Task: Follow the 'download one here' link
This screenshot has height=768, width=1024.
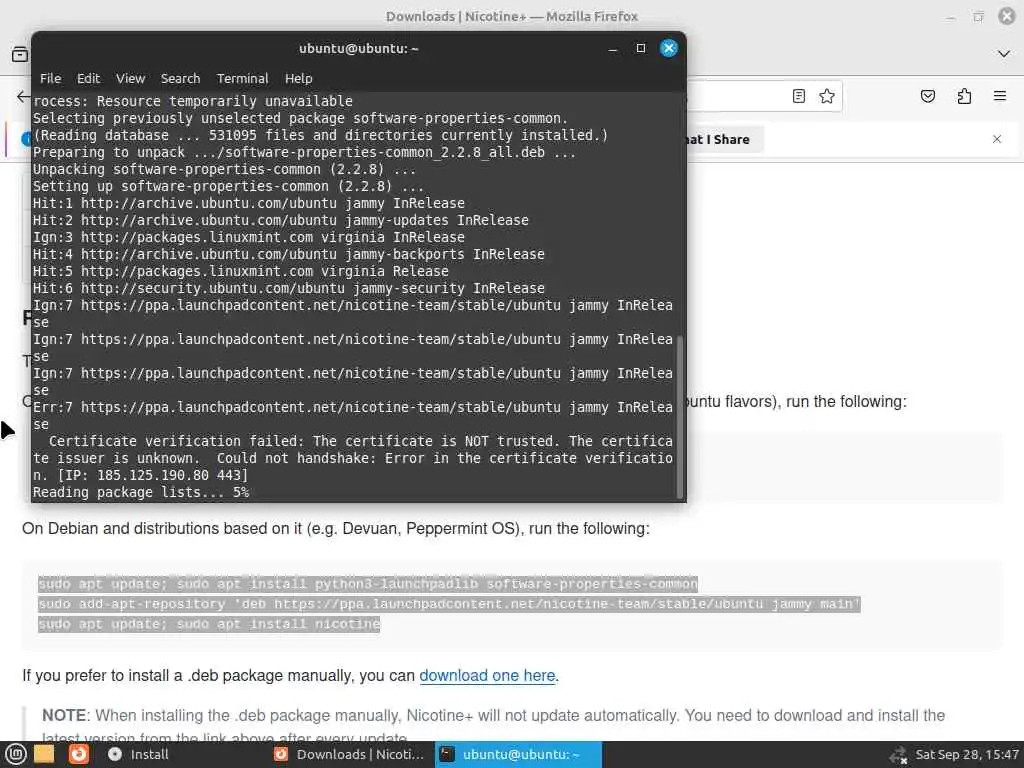Action: (x=487, y=675)
